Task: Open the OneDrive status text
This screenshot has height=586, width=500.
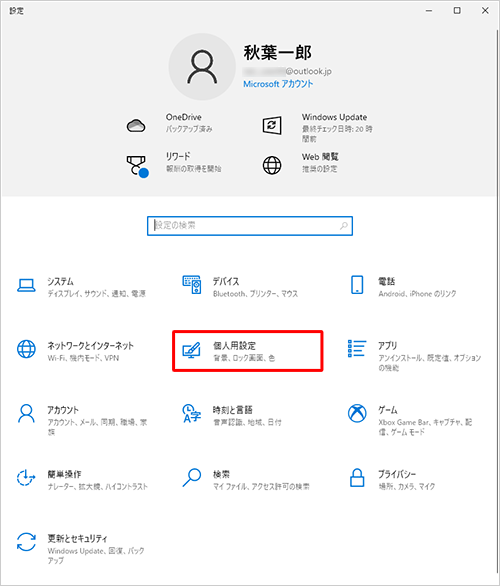Action: pos(189,129)
